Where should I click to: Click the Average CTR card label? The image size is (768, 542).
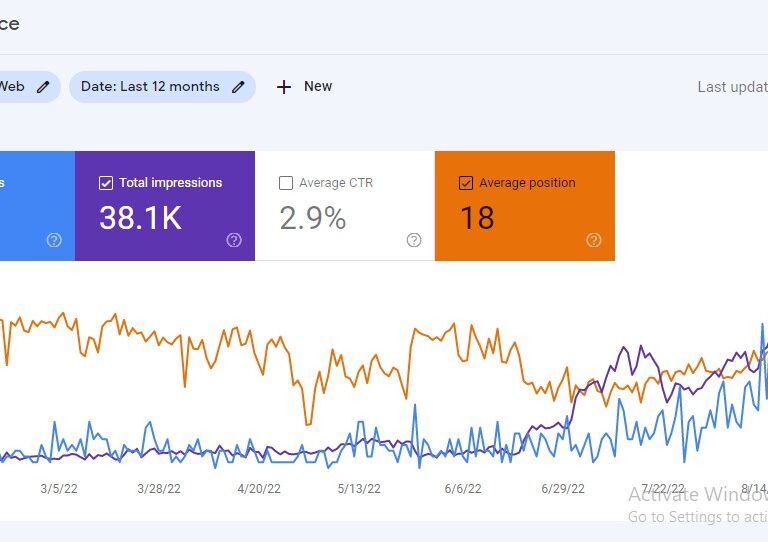(336, 183)
